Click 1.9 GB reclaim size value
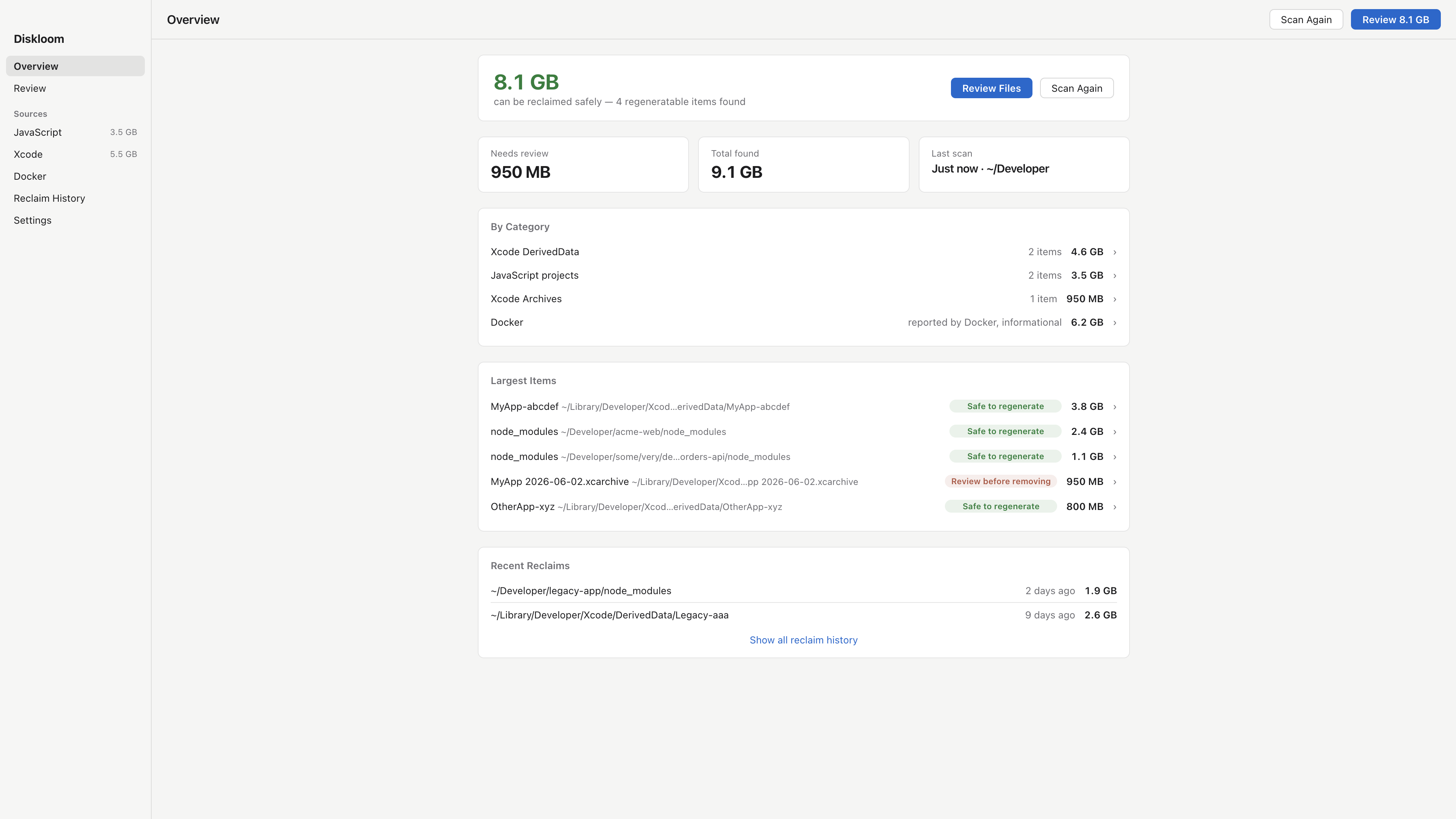 click(x=1100, y=591)
